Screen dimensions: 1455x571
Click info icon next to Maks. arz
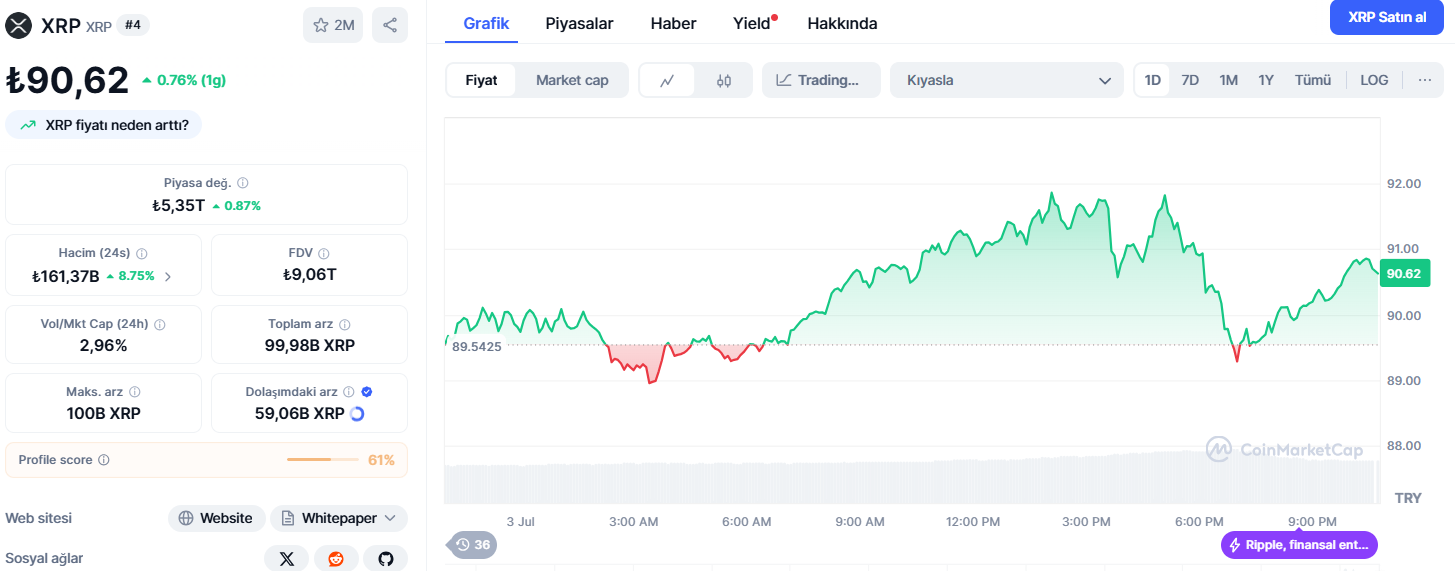(x=135, y=392)
